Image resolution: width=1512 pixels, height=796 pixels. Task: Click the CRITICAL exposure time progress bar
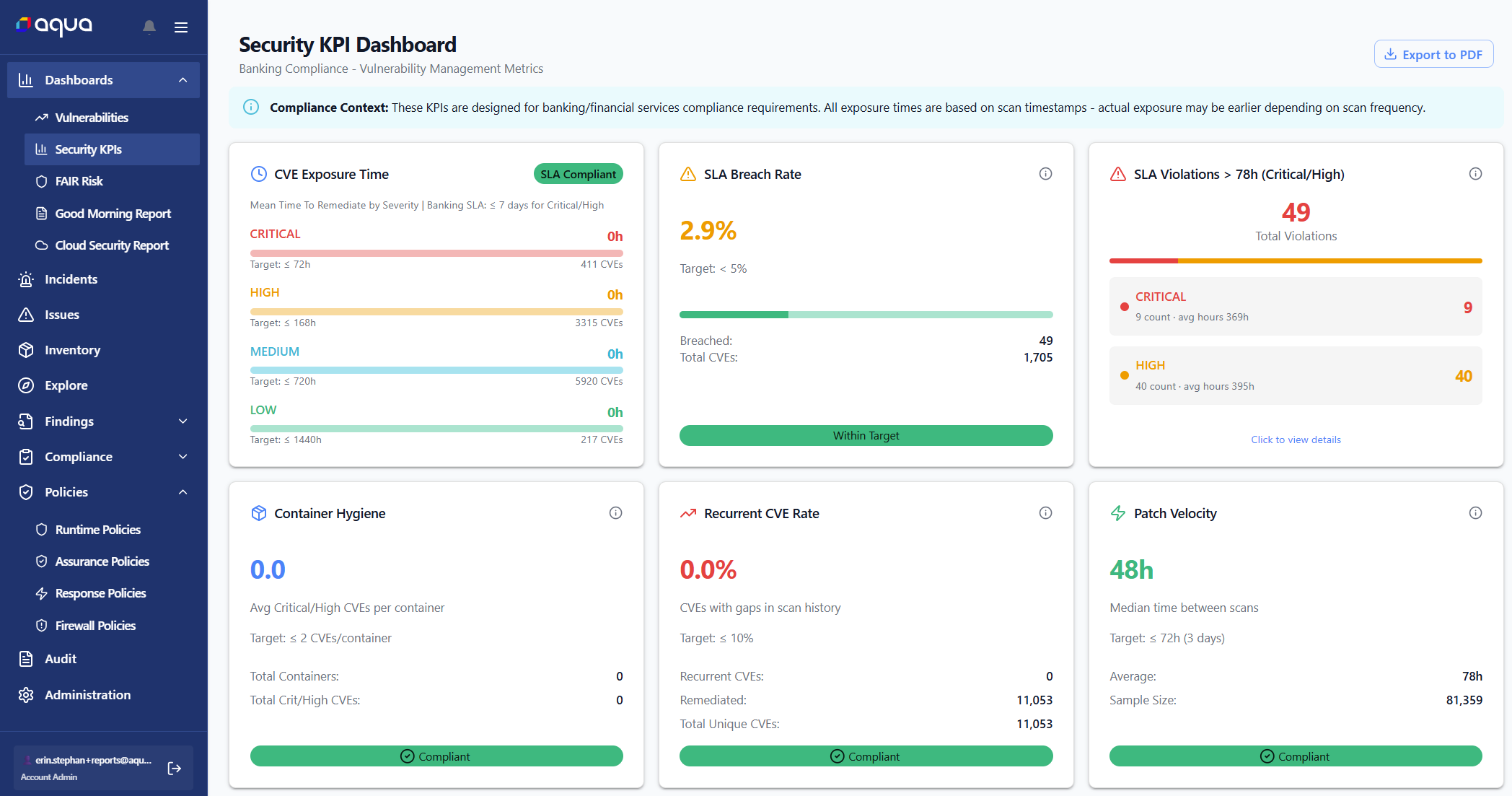(x=436, y=253)
